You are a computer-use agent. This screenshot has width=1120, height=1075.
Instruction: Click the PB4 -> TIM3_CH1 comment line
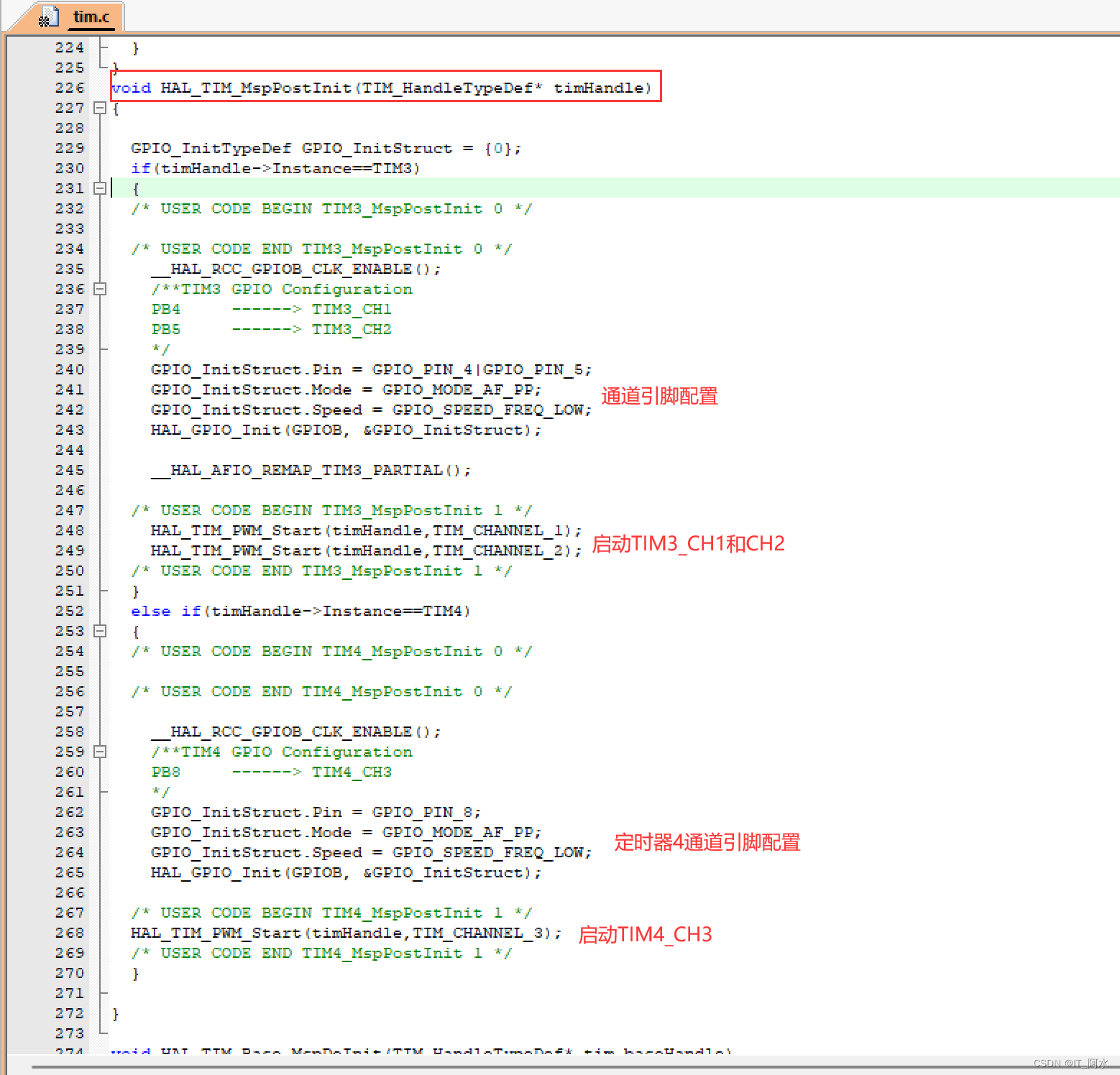[x=271, y=309]
